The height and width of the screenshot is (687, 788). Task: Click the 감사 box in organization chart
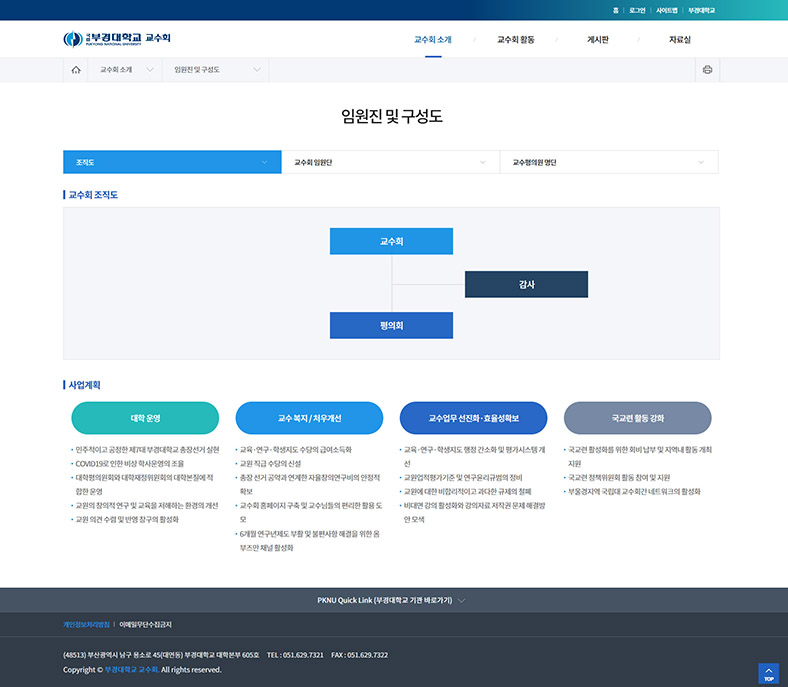526,284
